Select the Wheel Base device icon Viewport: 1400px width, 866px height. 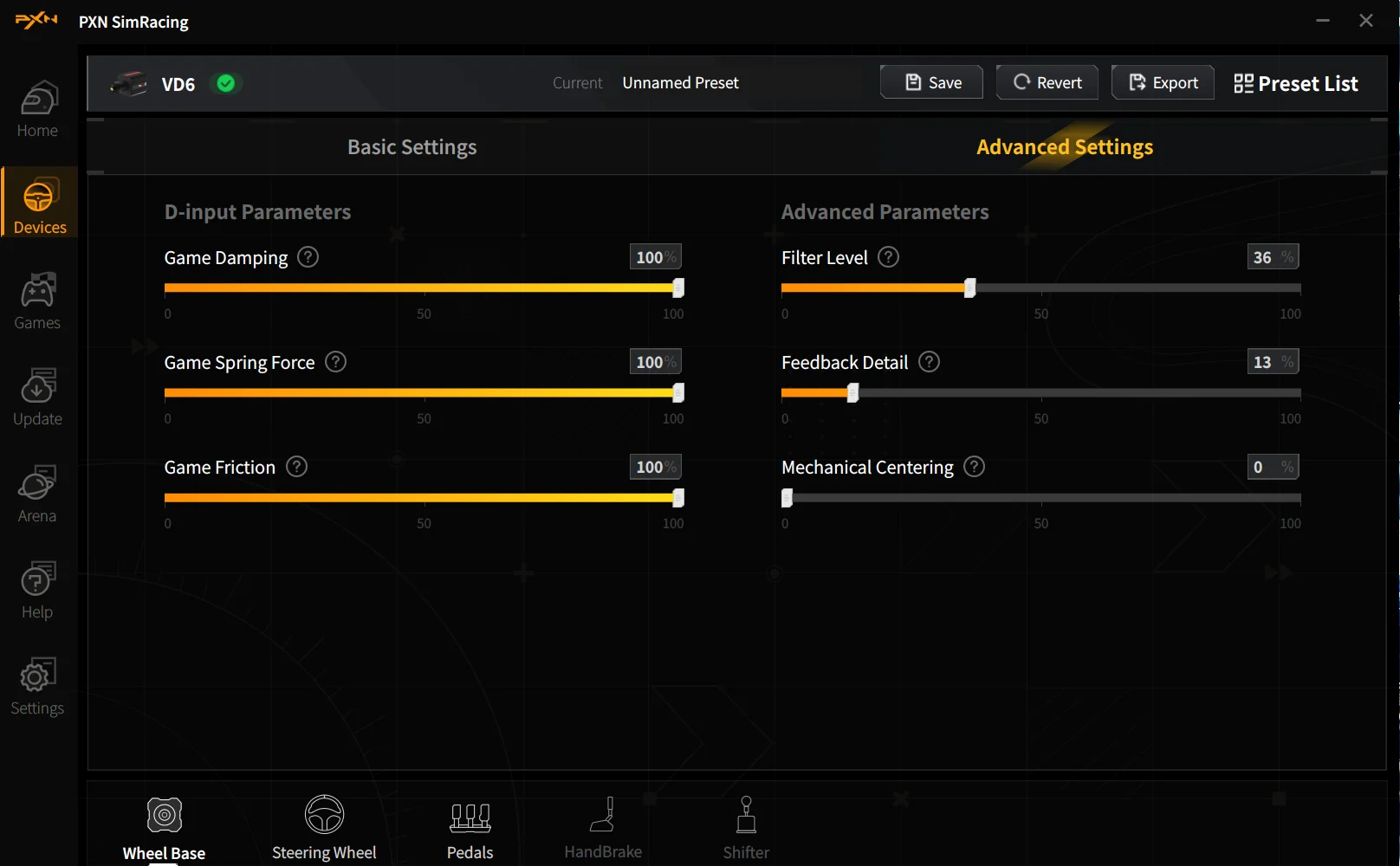pos(164,815)
